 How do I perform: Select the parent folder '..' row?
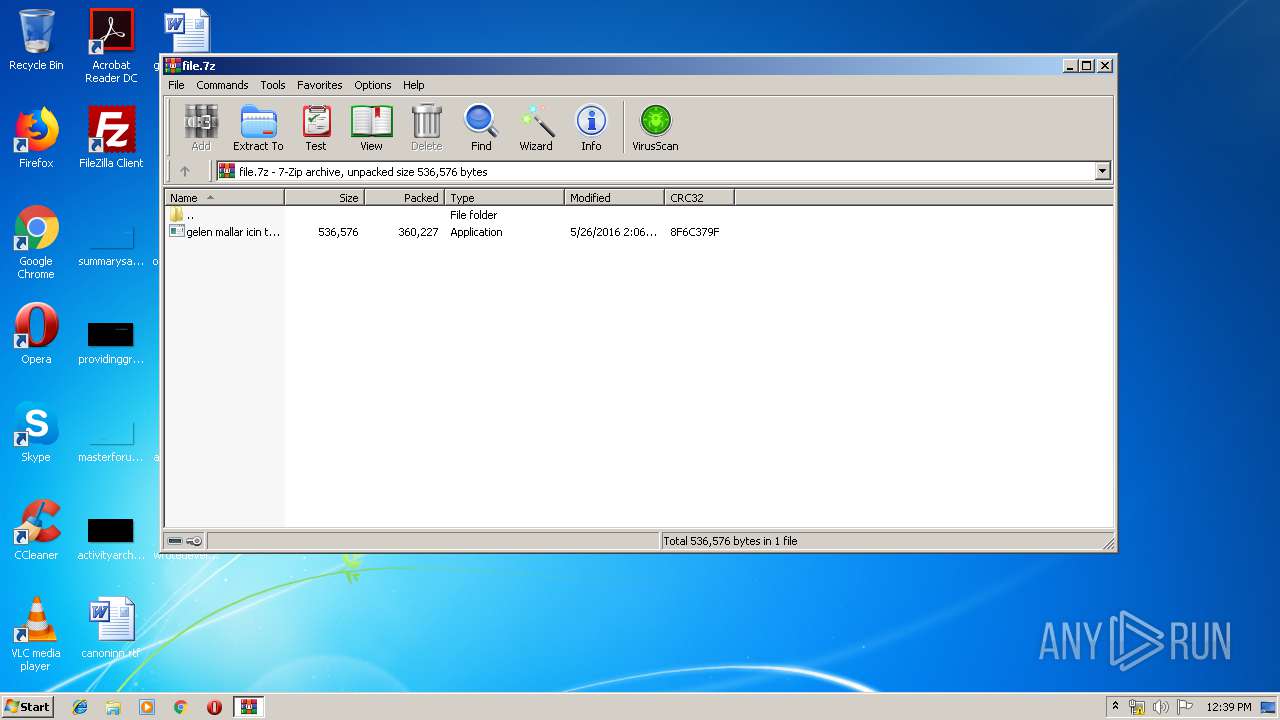pos(640,215)
